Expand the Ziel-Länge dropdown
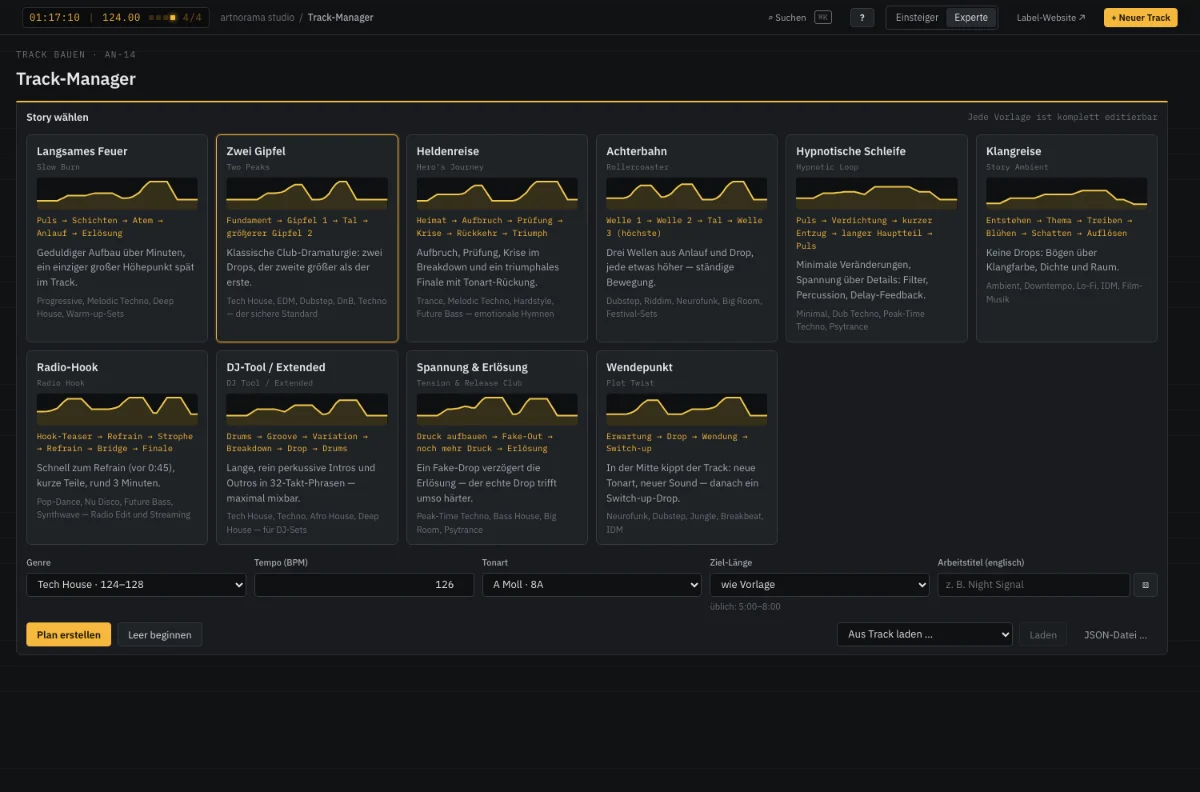 tap(820, 584)
